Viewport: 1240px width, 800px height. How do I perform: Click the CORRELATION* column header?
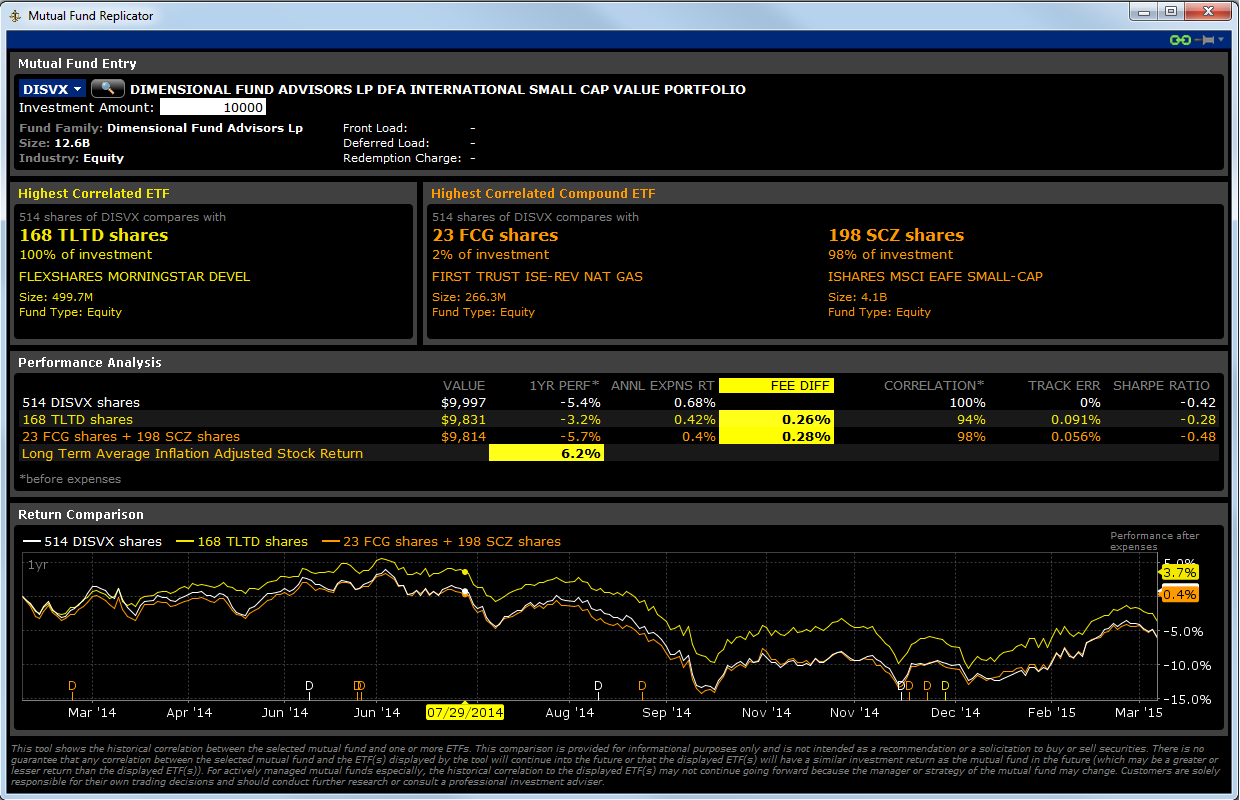click(x=934, y=386)
